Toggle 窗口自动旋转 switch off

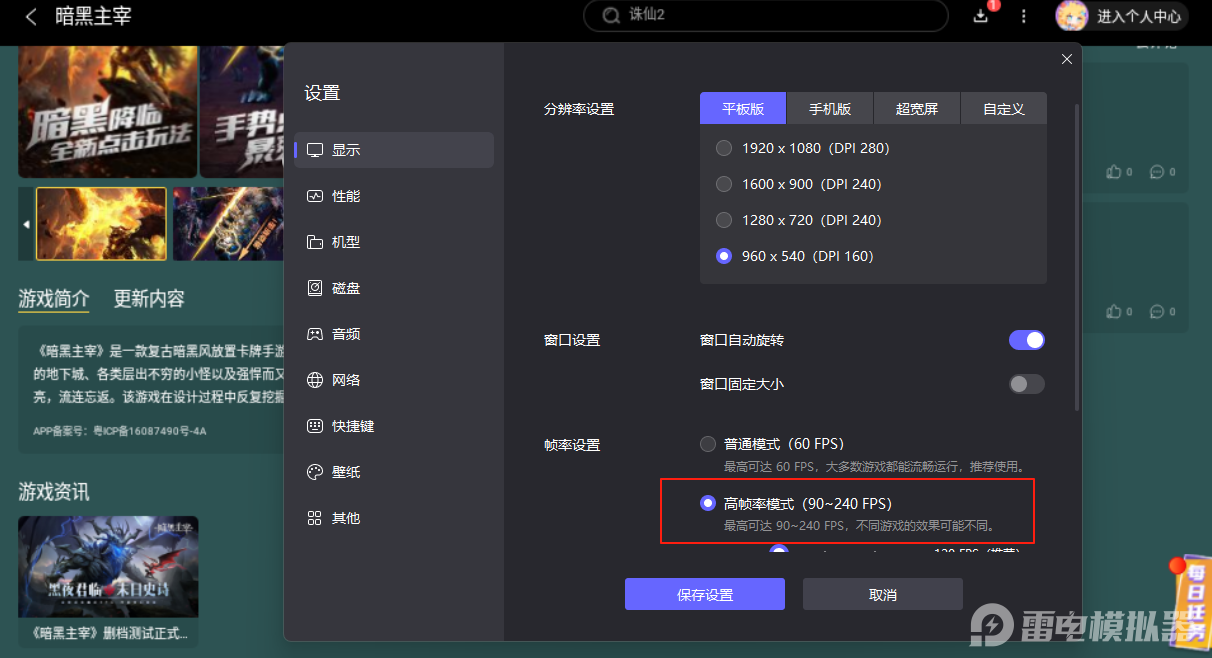(1027, 340)
